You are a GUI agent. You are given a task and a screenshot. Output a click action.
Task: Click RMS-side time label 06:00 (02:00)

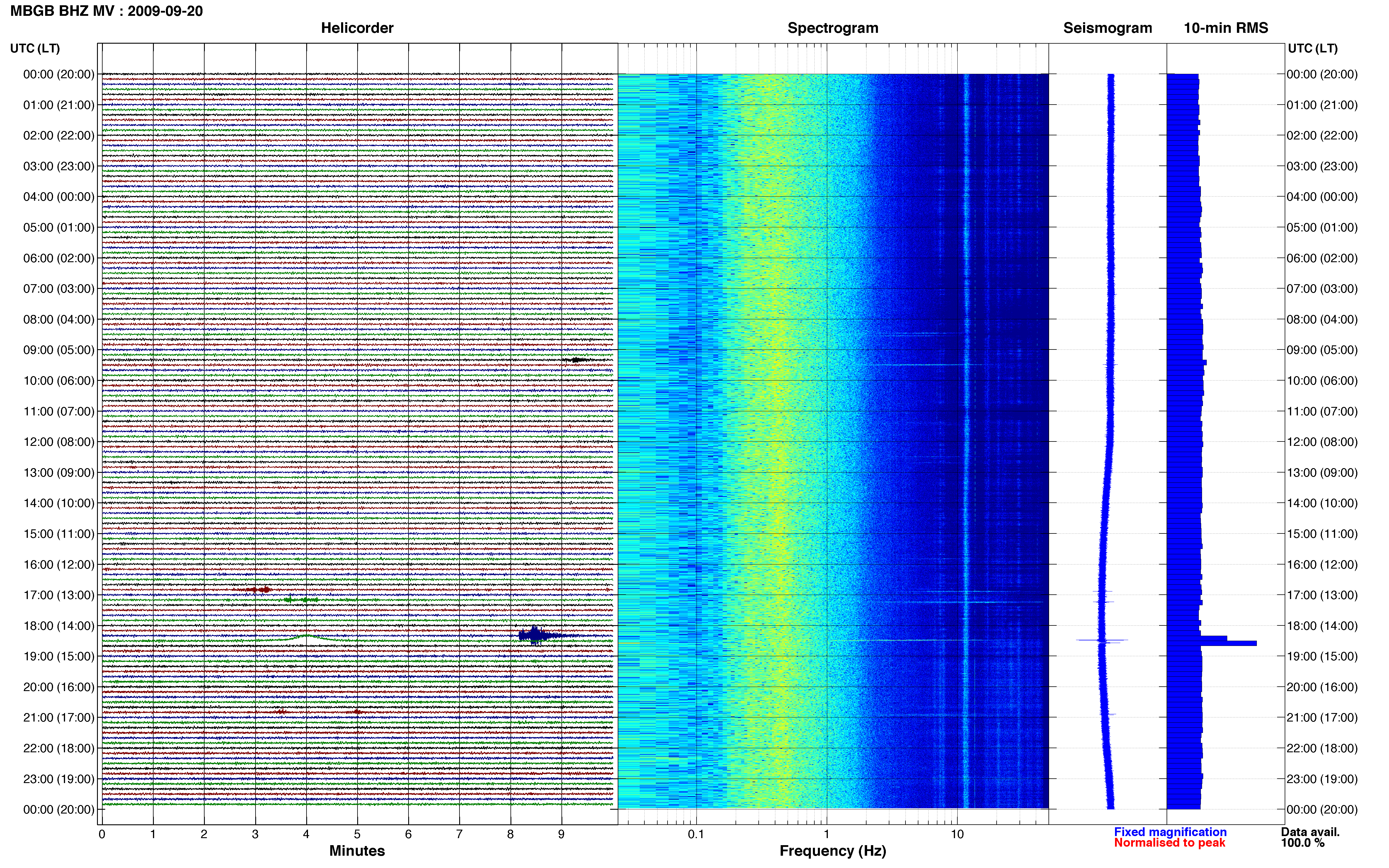[1322, 258]
